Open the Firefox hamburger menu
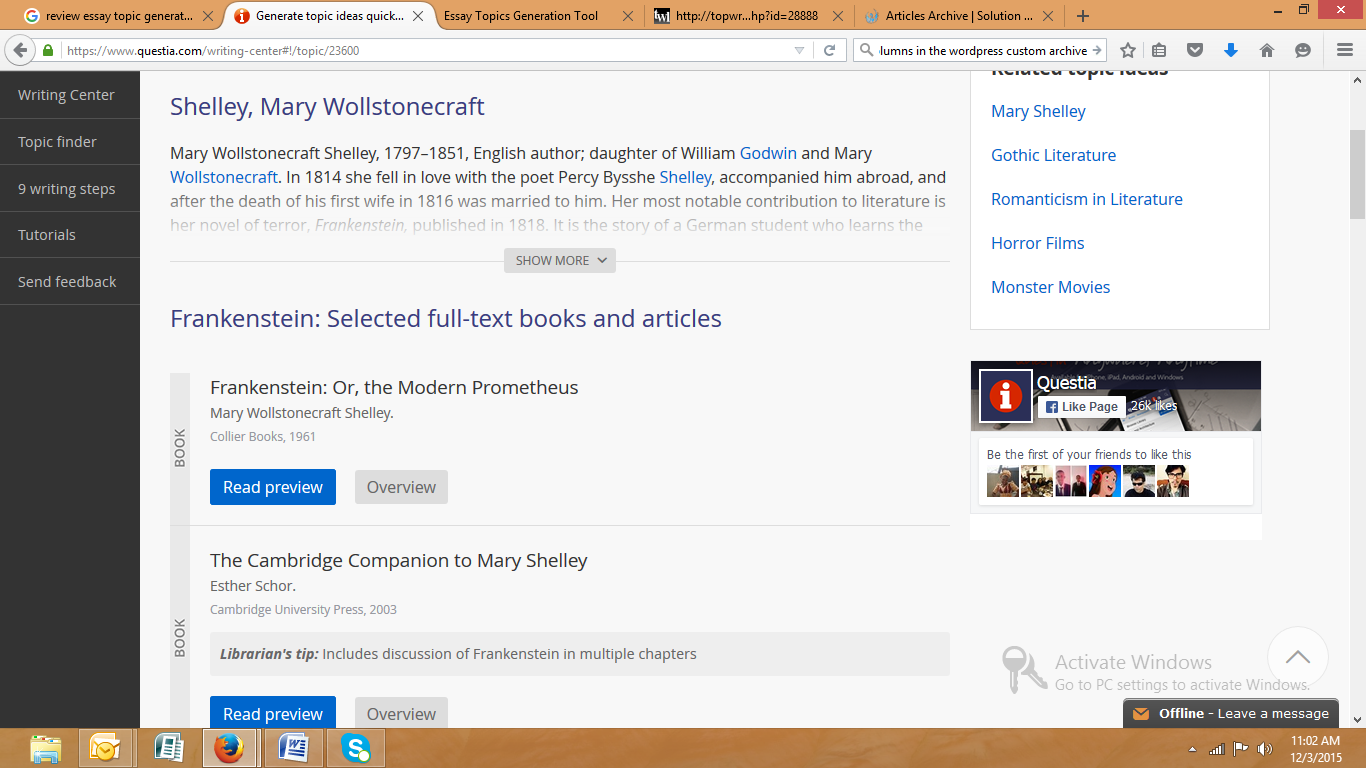The height and width of the screenshot is (768, 1366). coord(1344,50)
